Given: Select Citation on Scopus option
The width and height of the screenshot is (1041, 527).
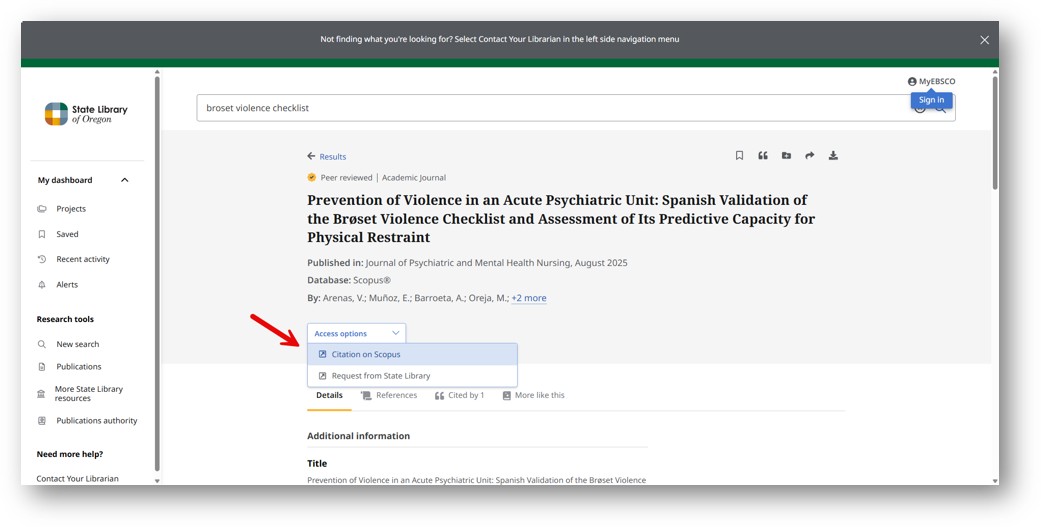Looking at the screenshot, I should point(366,354).
